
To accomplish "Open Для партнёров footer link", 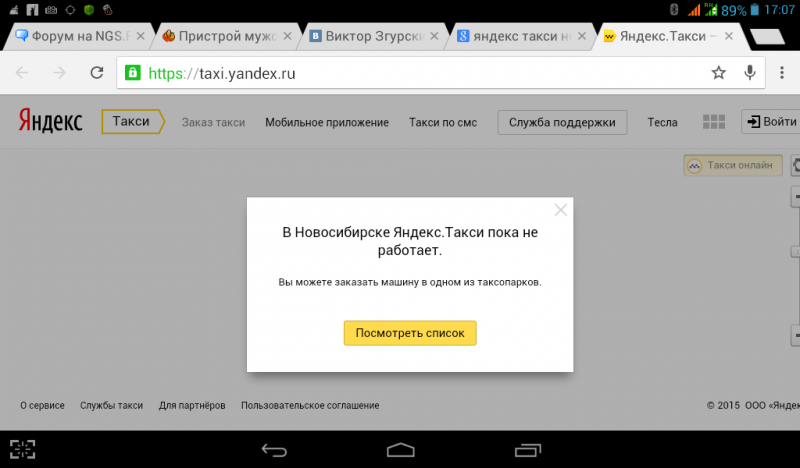I will coord(192,405).
